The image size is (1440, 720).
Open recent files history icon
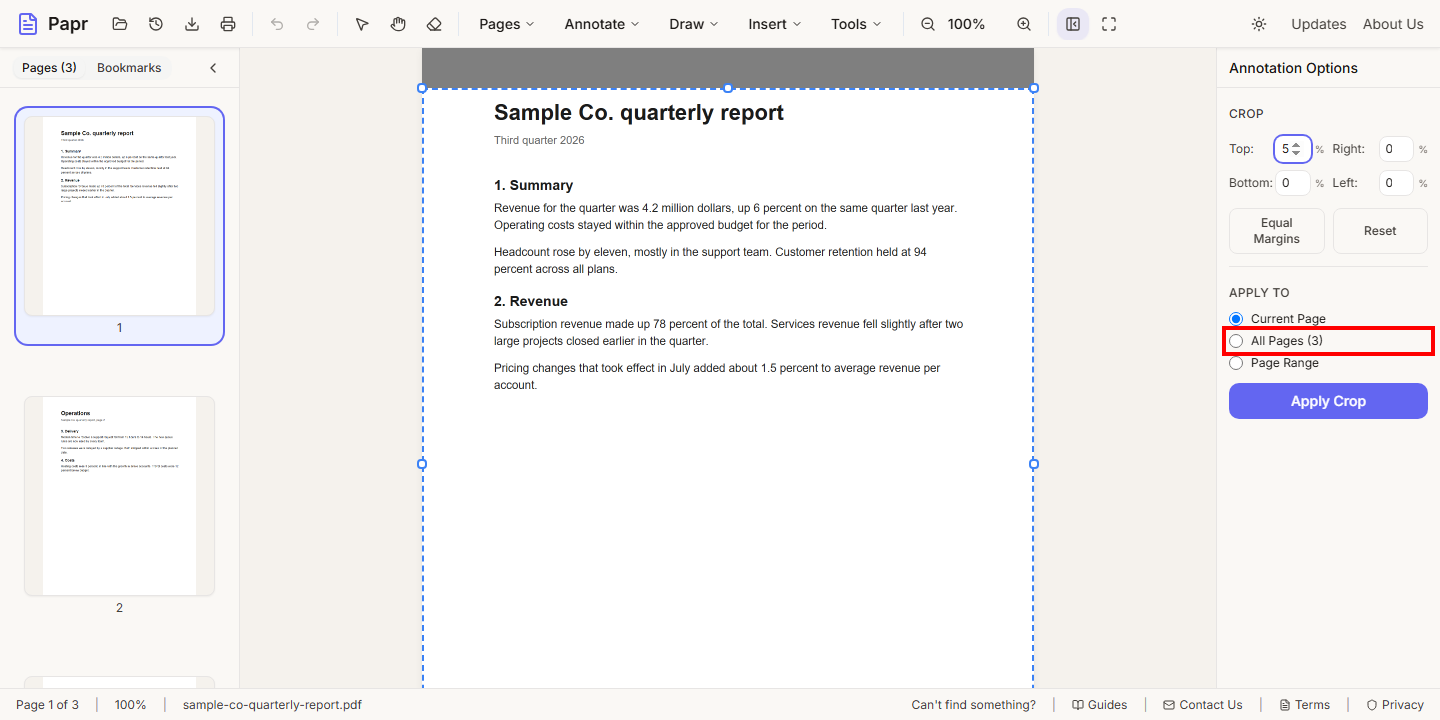coord(156,24)
